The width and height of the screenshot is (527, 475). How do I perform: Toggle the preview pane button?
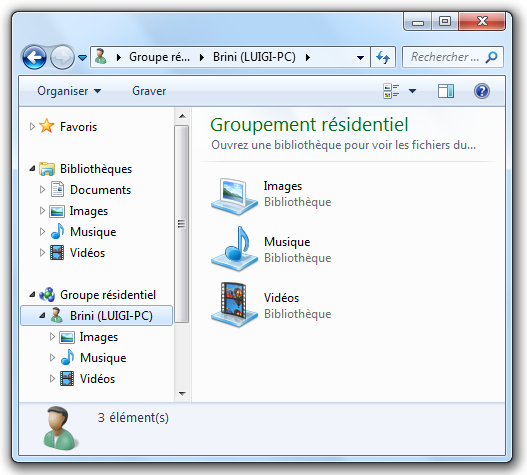click(446, 91)
